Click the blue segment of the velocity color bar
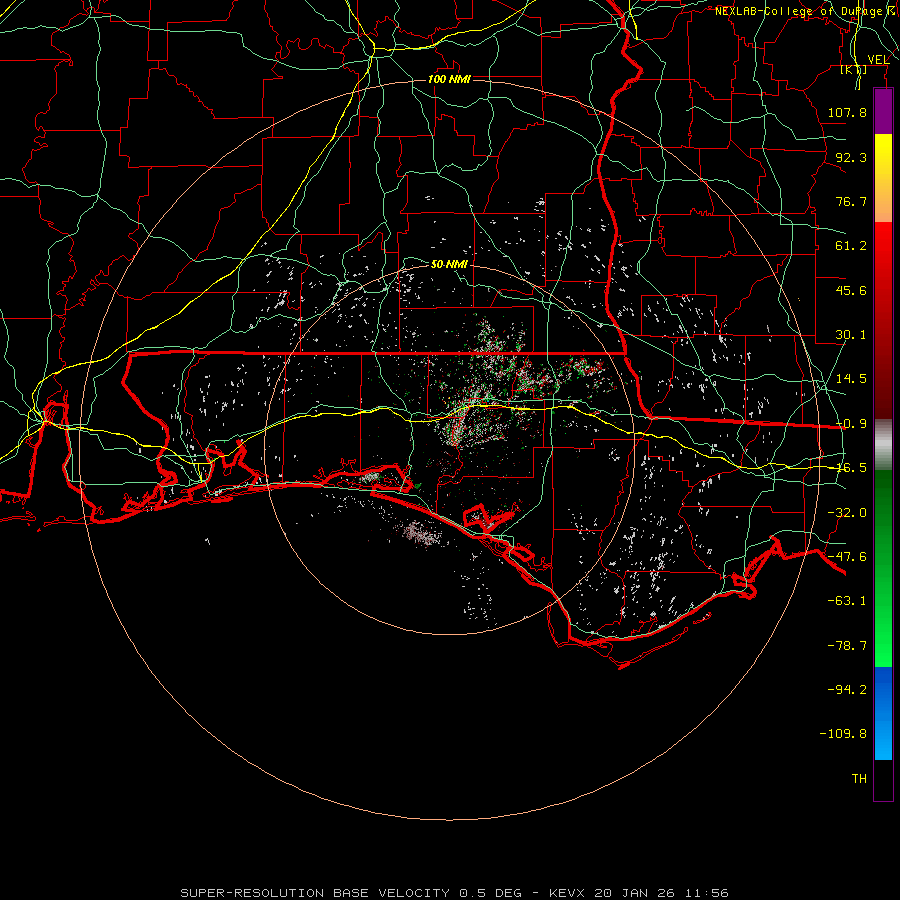This screenshot has width=900, height=900. coord(883,713)
